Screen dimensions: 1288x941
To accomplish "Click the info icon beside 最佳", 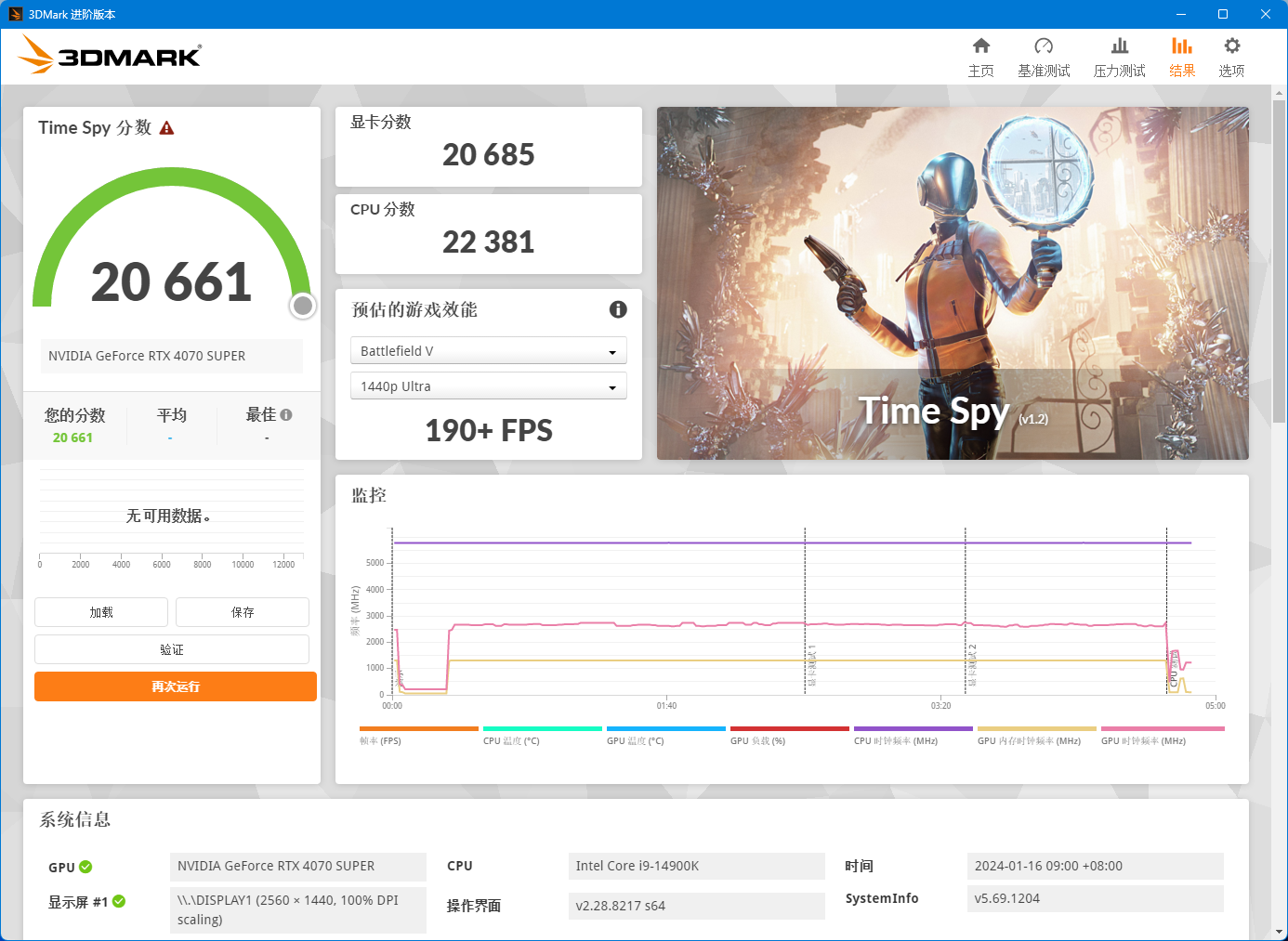I will 287,412.
